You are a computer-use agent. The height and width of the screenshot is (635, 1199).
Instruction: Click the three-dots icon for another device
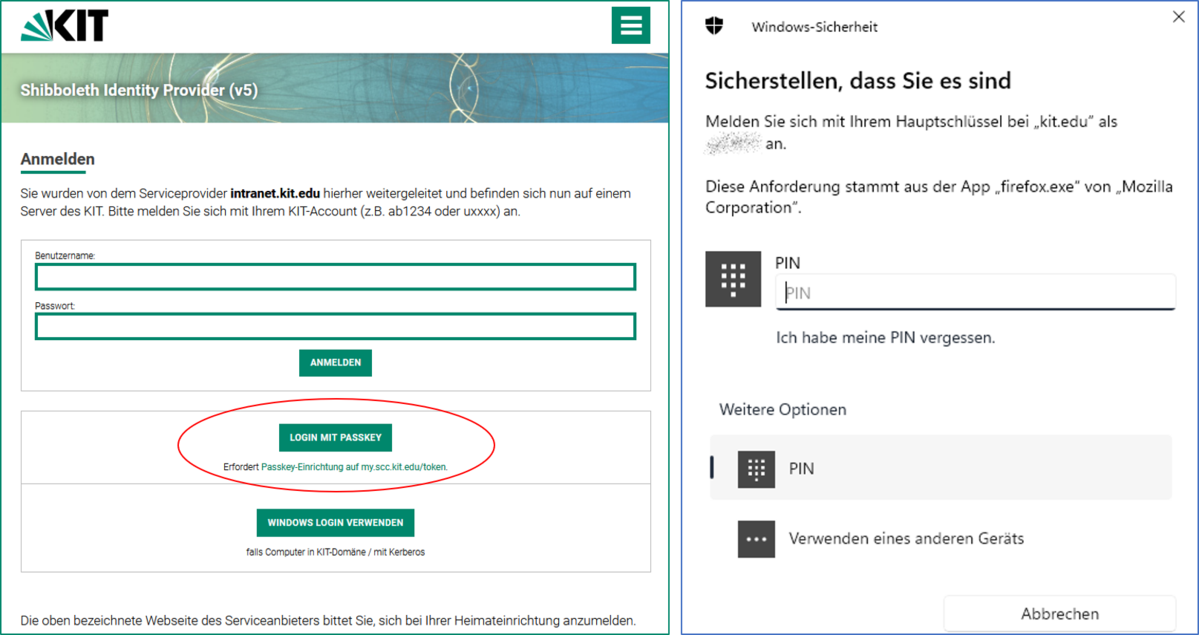756,538
